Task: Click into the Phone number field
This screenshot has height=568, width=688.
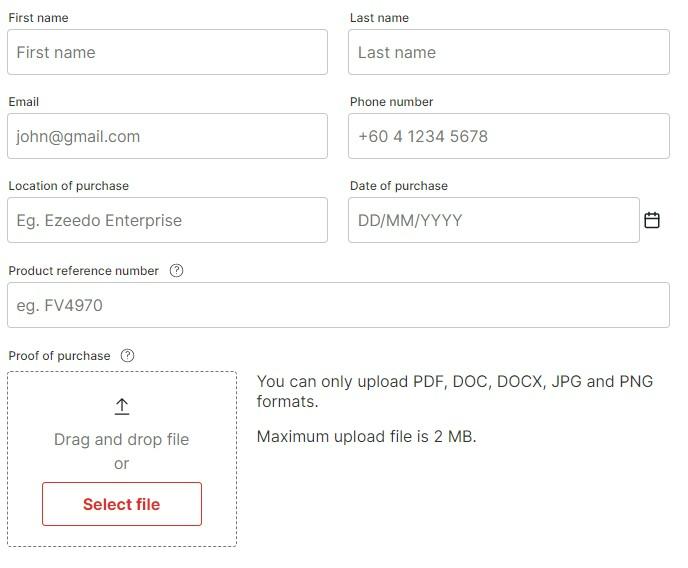Action: [509, 136]
